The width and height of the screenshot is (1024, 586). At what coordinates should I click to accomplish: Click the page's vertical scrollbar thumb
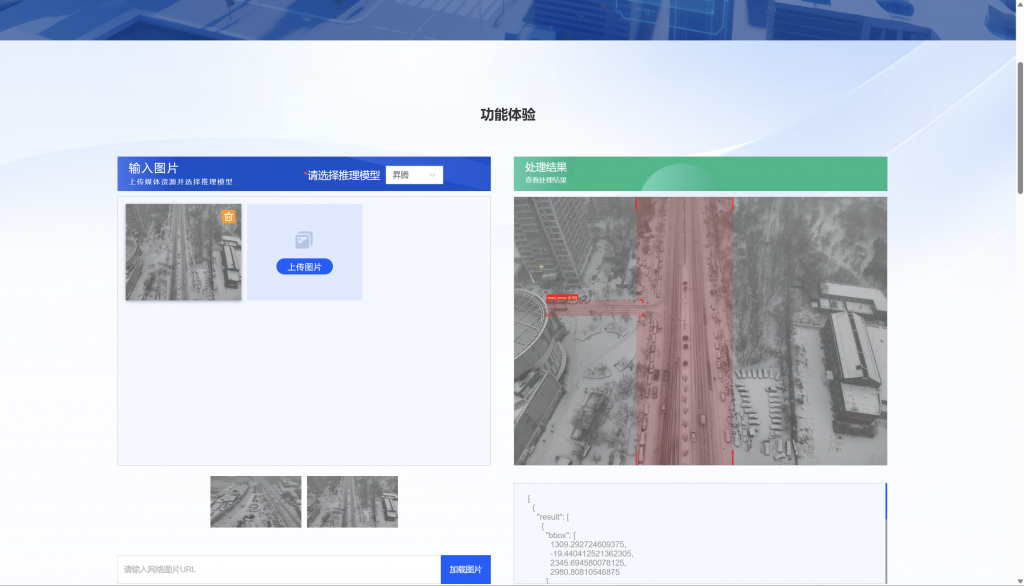click(1019, 125)
